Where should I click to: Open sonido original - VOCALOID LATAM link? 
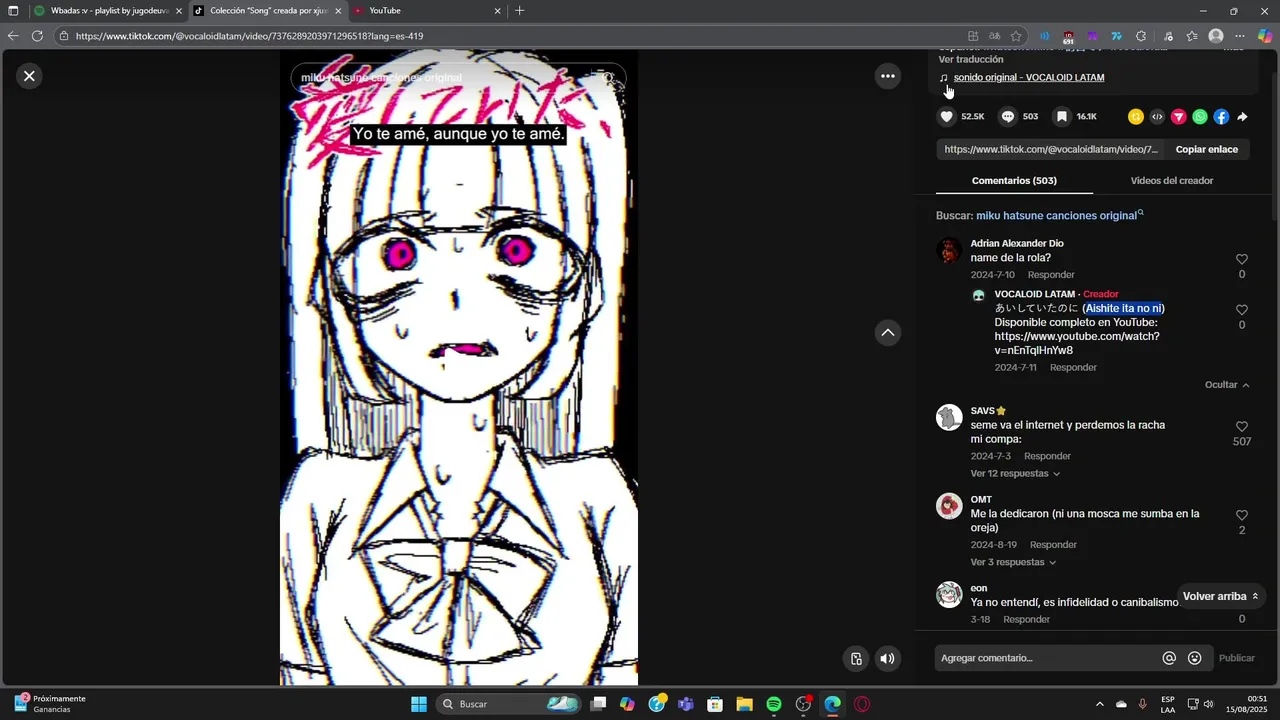click(1029, 77)
